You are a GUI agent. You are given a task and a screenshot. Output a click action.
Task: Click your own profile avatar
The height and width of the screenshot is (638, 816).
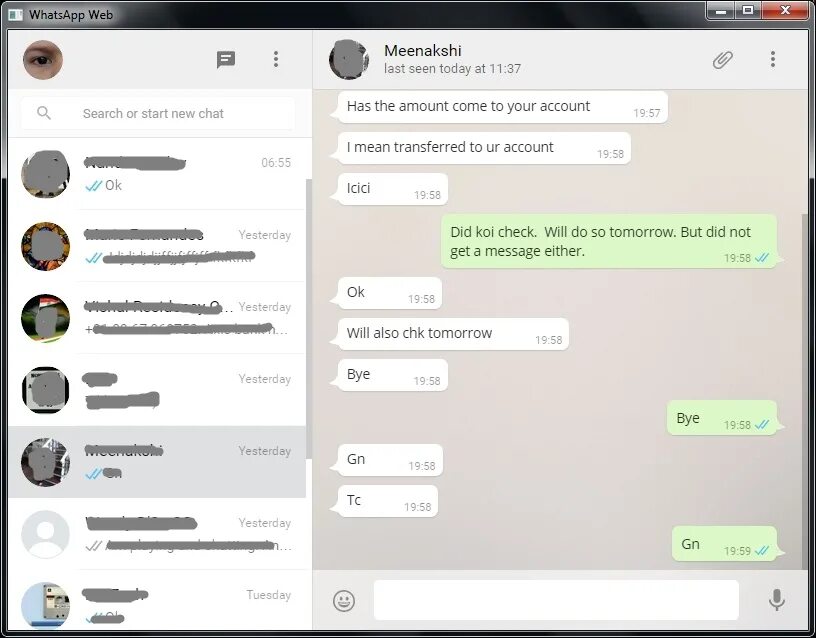(43, 59)
